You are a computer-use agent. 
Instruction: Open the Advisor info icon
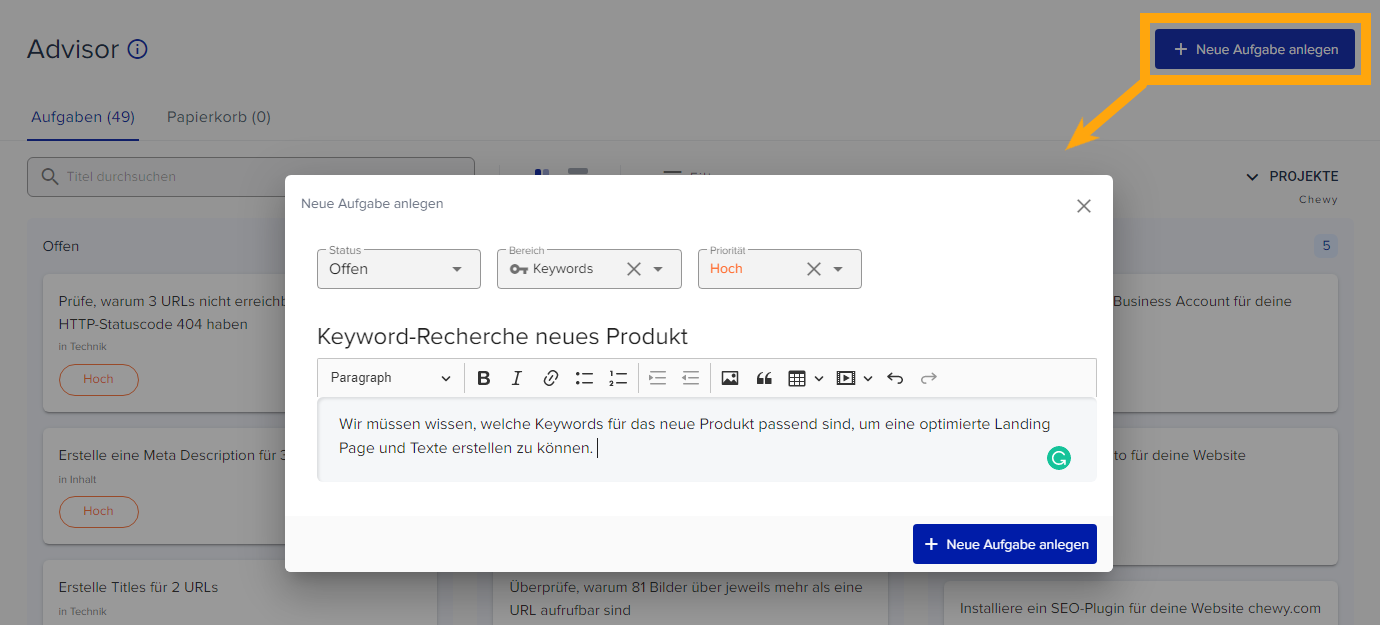[x=138, y=49]
